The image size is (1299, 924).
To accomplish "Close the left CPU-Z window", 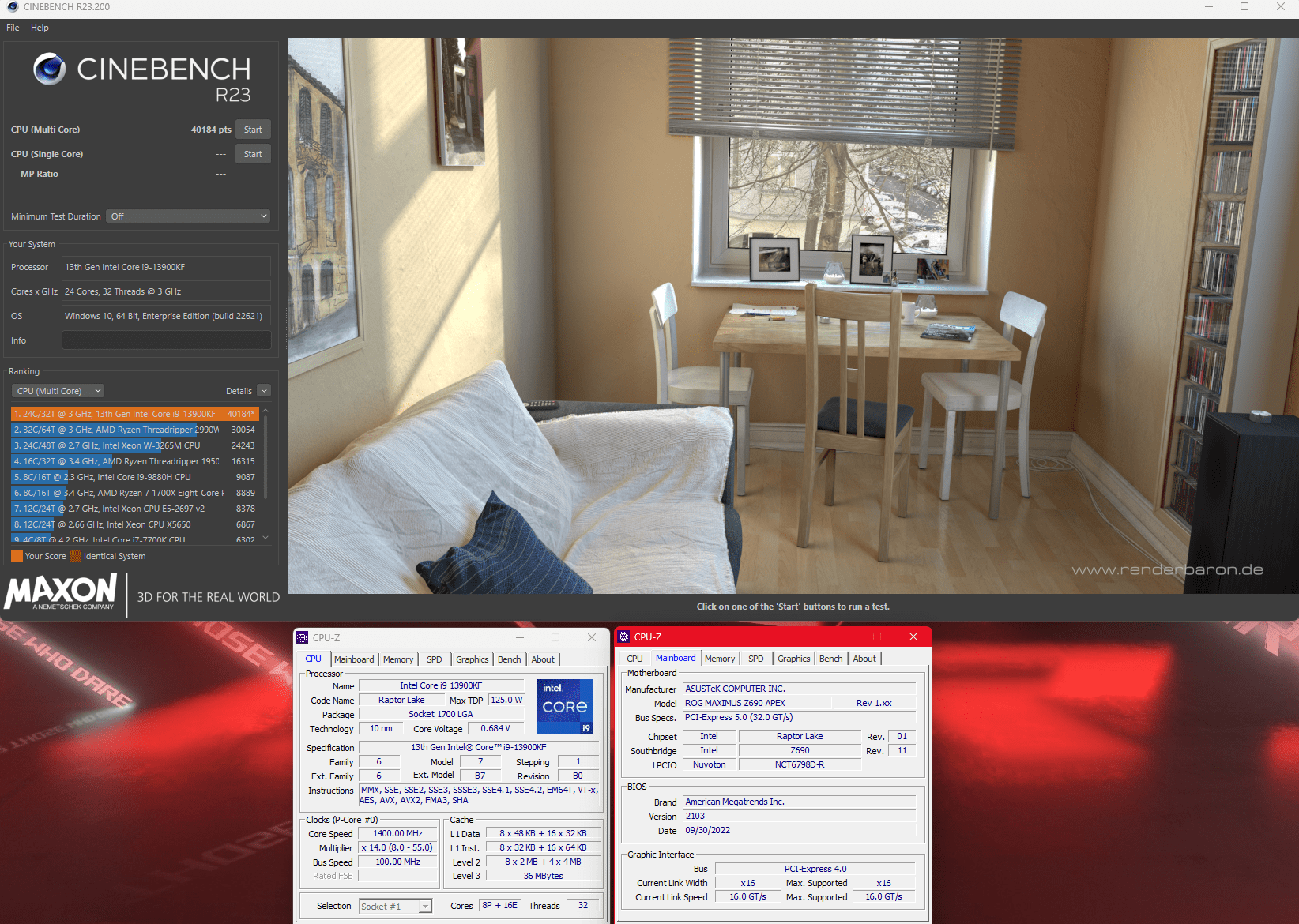I will 592,637.
